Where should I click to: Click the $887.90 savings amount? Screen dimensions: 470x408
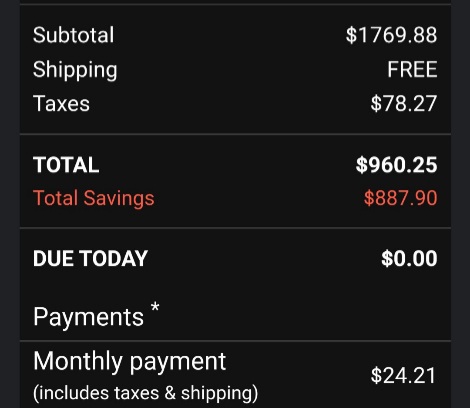(400, 198)
